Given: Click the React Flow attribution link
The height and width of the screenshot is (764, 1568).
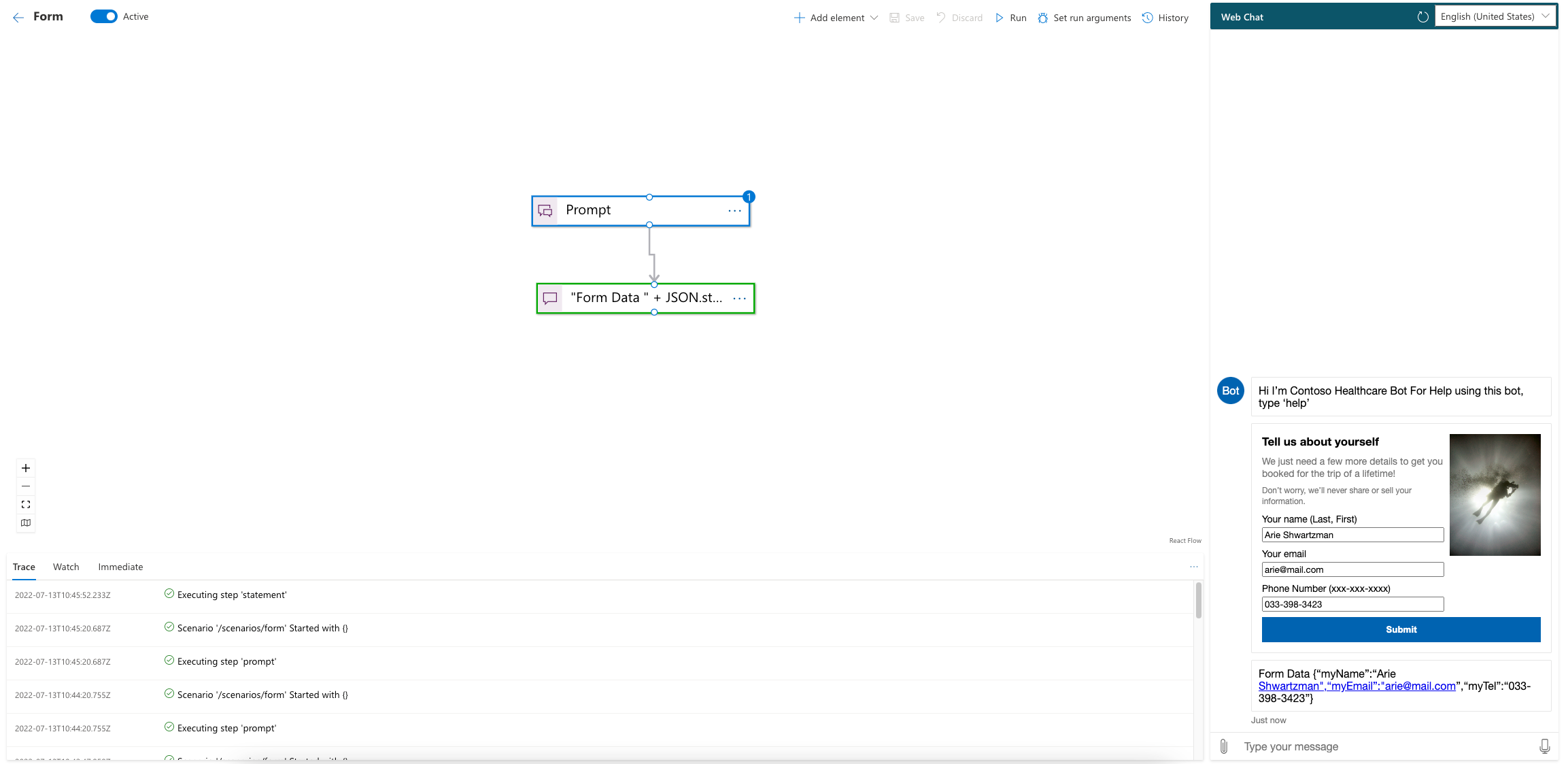Looking at the screenshot, I should pos(1185,541).
